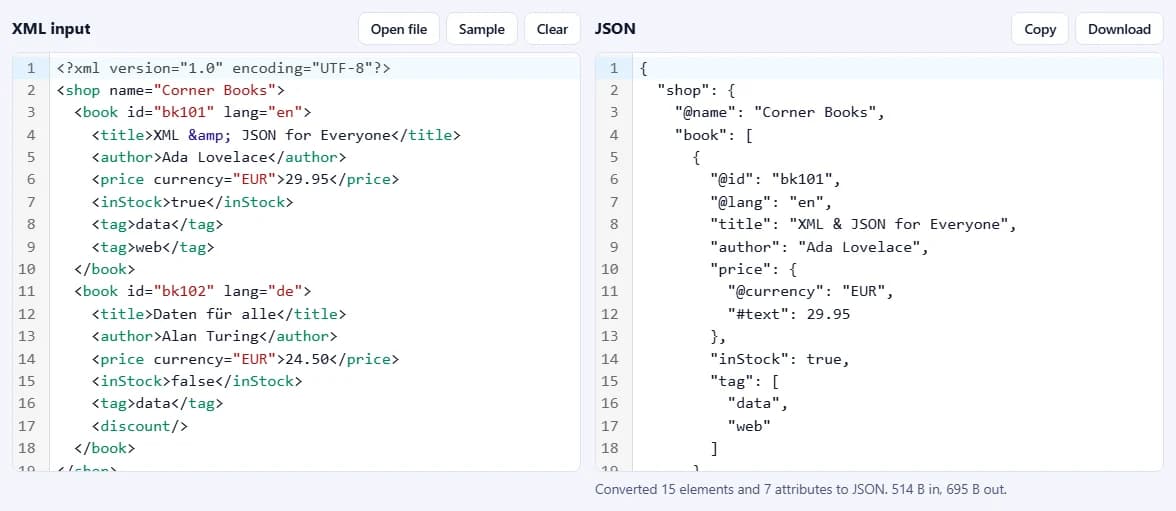The height and width of the screenshot is (511, 1176).
Task: Click the "@name": "Corner Books" JSON line
Action: pyautogui.click(x=780, y=113)
